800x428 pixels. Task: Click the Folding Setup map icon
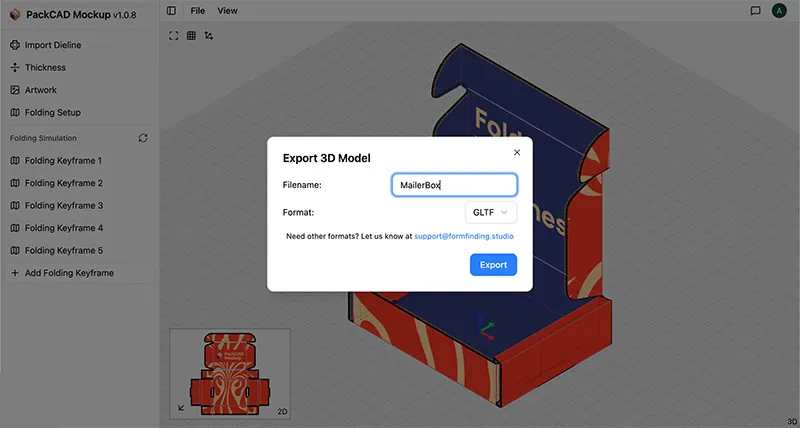click(15, 112)
